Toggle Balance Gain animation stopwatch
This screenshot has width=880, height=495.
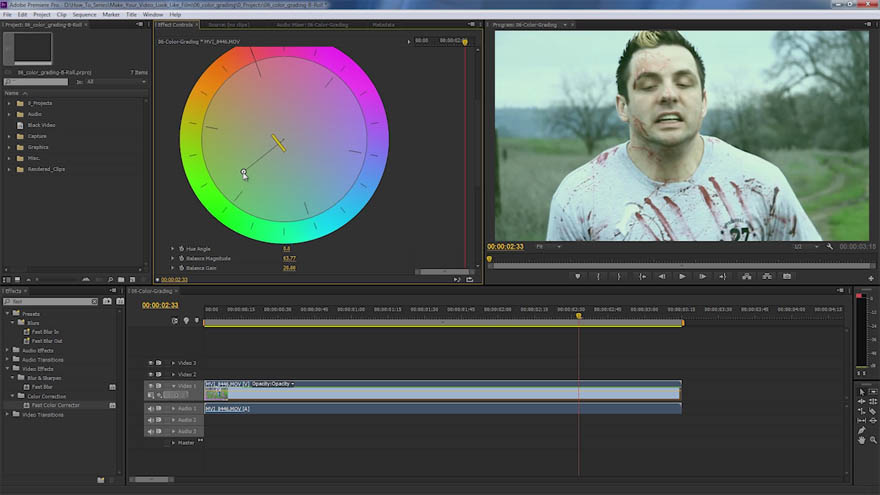pyautogui.click(x=181, y=268)
